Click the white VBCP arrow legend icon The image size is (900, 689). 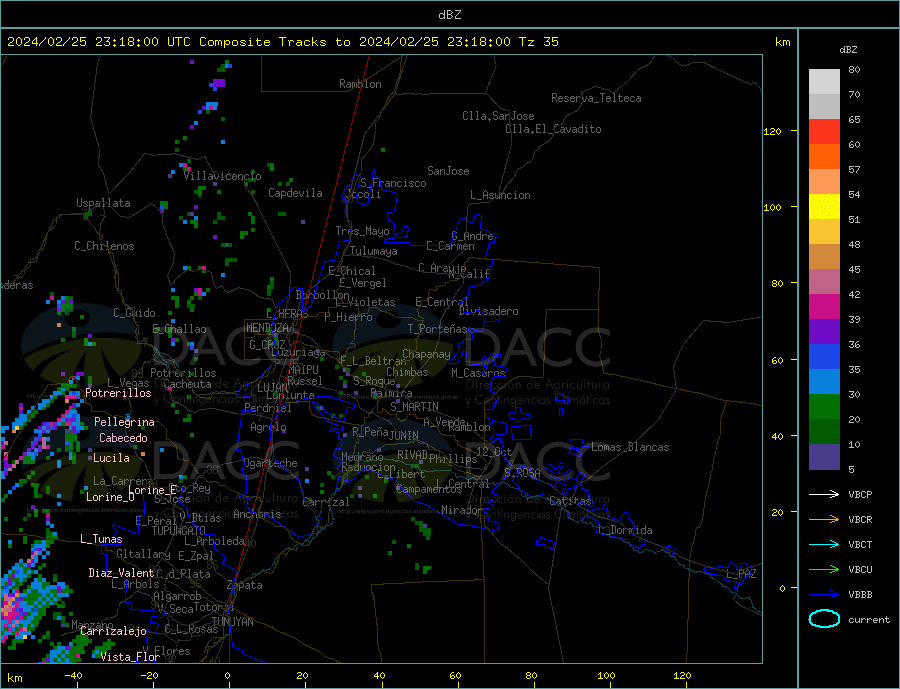point(824,494)
